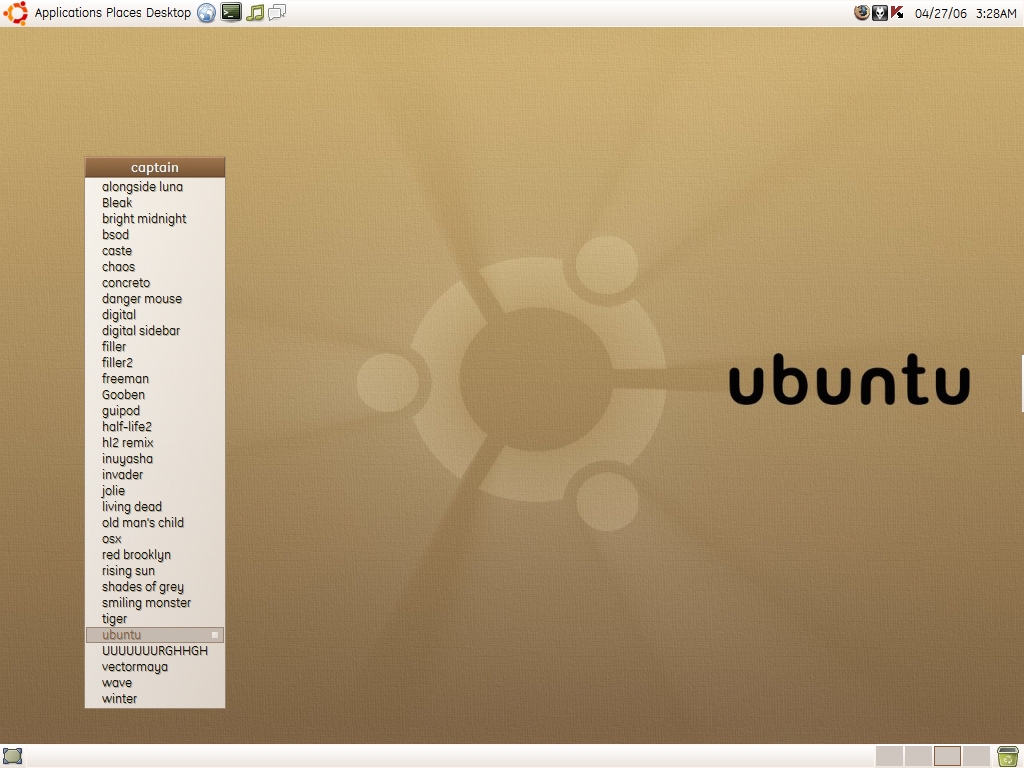Open the terminal launcher icon
The width and height of the screenshot is (1024, 768).
(231, 12)
